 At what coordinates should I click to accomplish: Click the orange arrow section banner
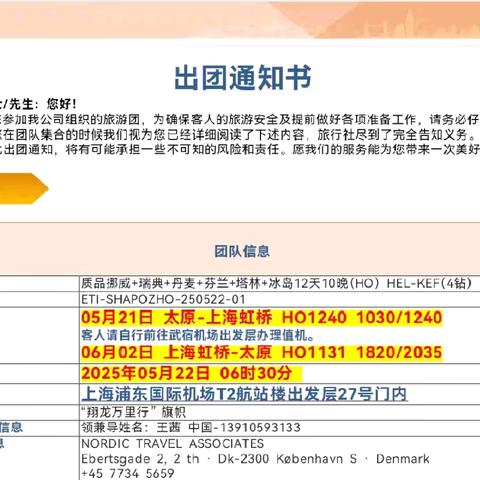point(24,188)
